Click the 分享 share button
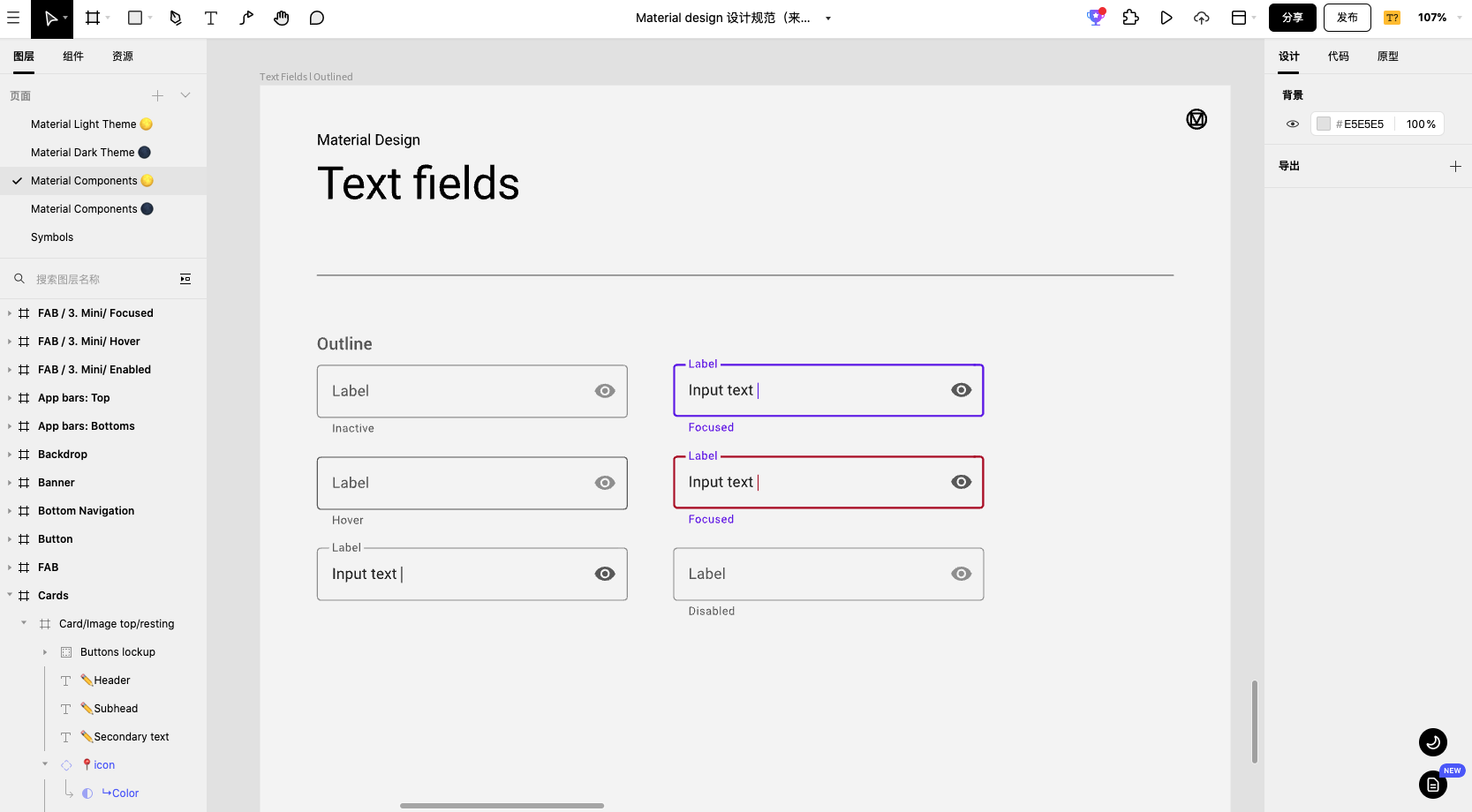 tap(1293, 18)
